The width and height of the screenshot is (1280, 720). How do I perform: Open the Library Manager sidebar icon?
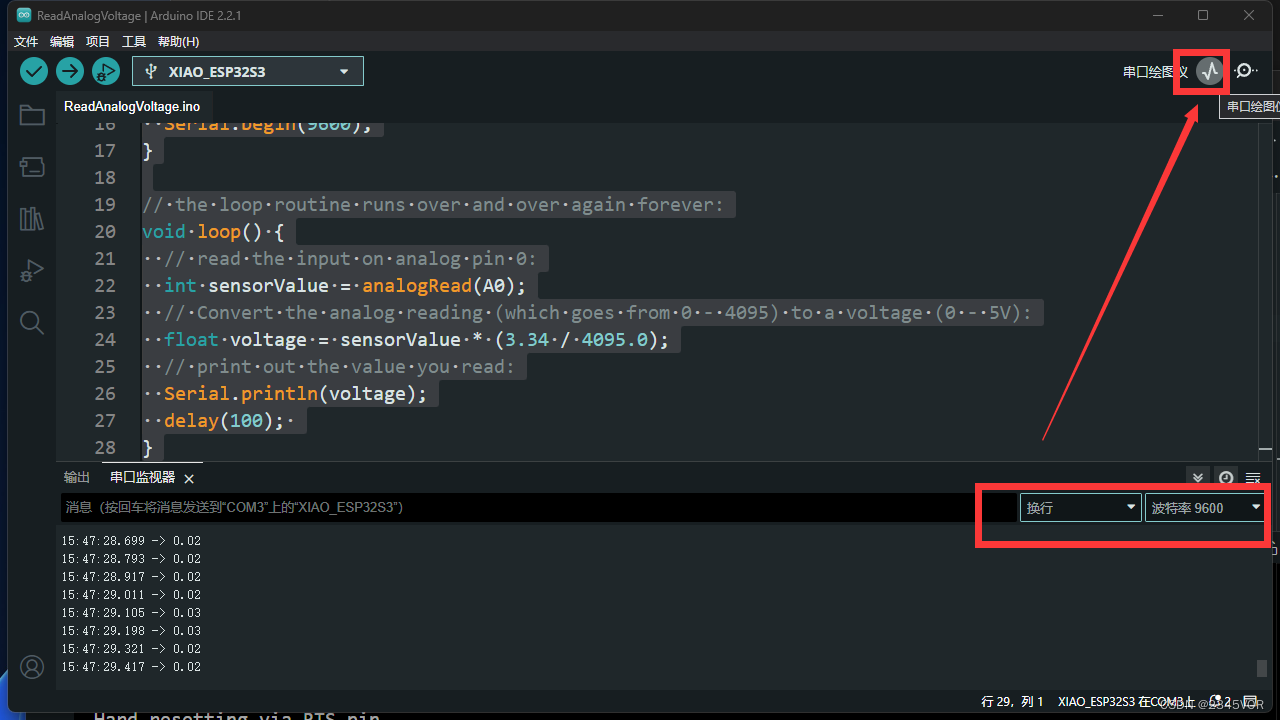point(32,218)
